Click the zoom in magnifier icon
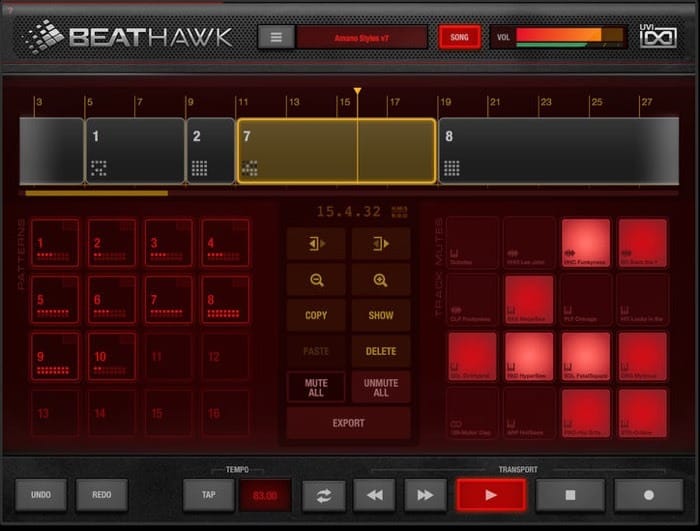700x531 pixels. coord(380,280)
